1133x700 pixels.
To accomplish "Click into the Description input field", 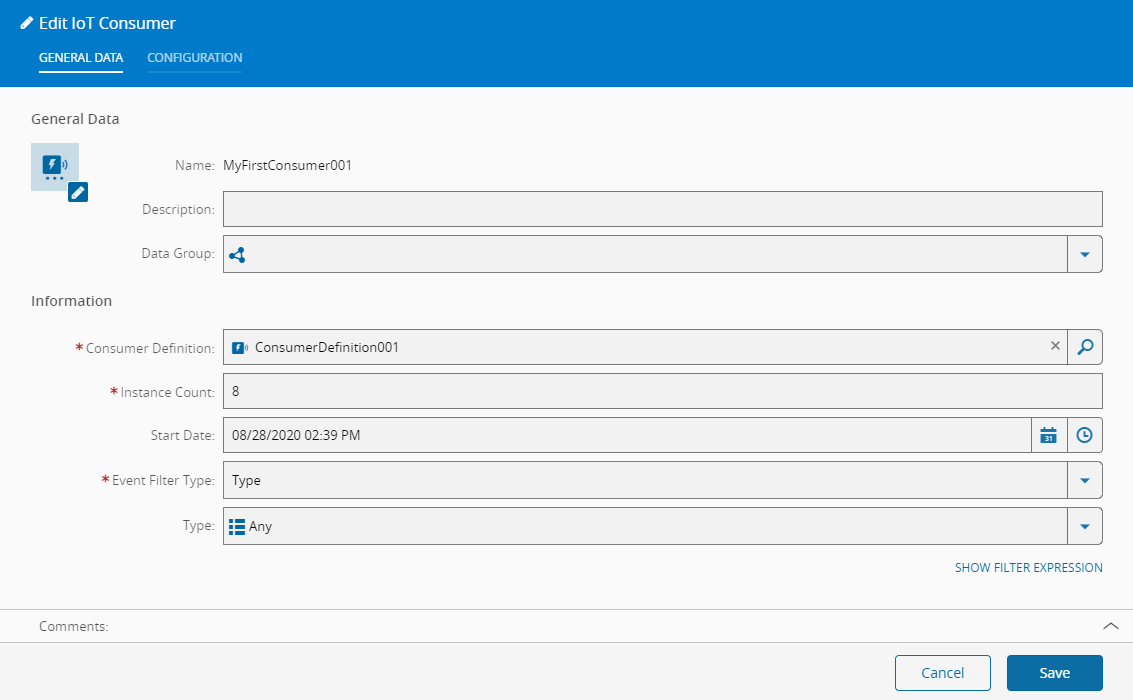I will click(660, 210).
